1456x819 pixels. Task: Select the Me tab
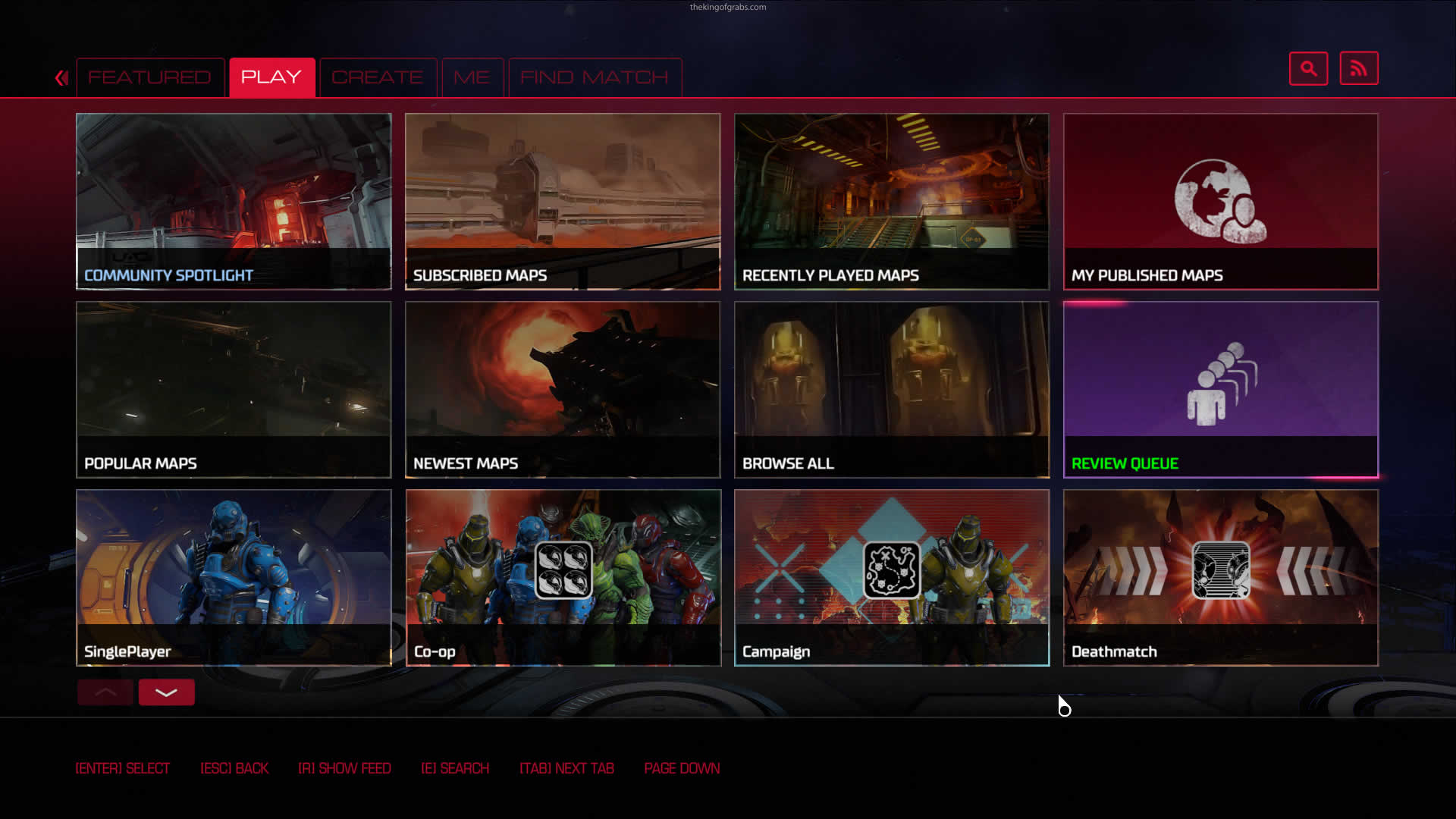click(472, 77)
